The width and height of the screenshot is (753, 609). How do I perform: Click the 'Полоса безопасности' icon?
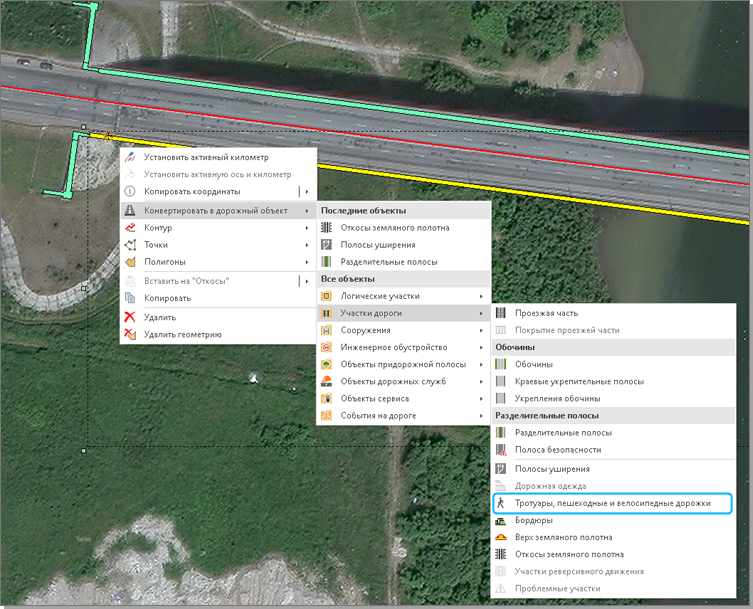point(501,450)
